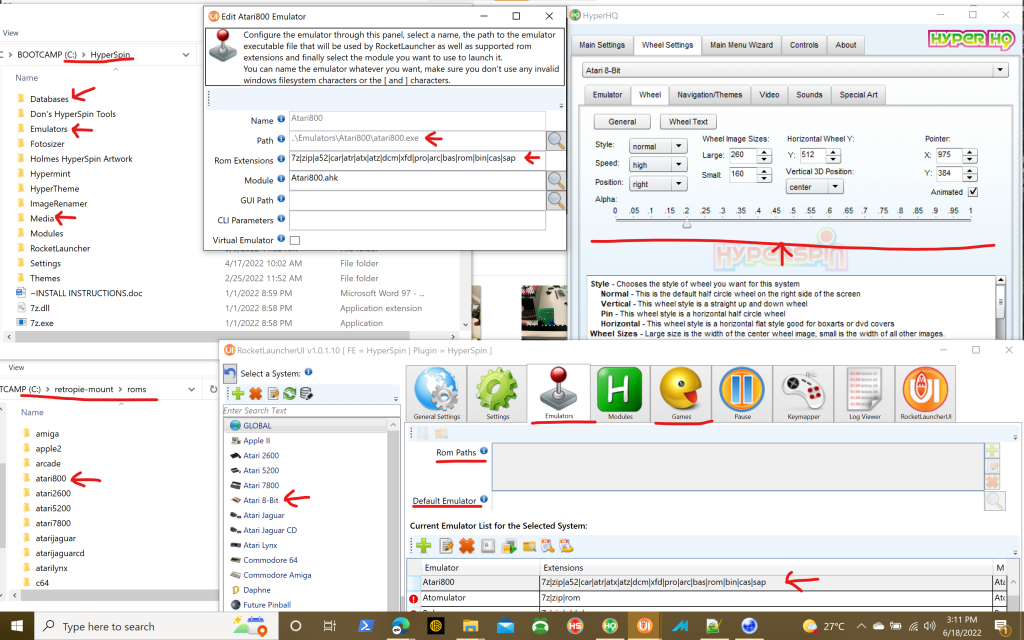Switch to the Navigation/Themes tab
The width and height of the screenshot is (1024, 640).
[709, 95]
